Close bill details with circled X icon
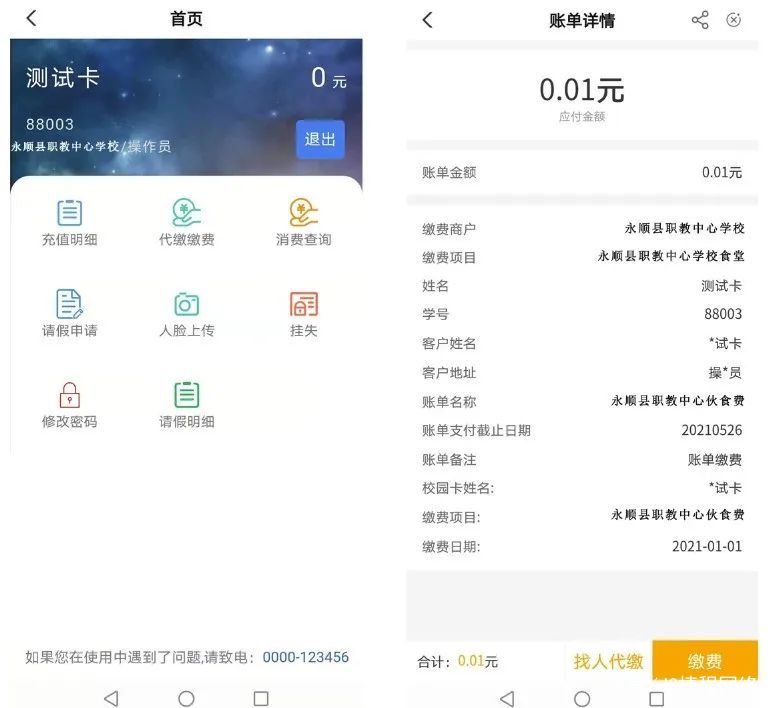The width and height of the screenshot is (771, 708). pyautogui.click(x=733, y=20)
